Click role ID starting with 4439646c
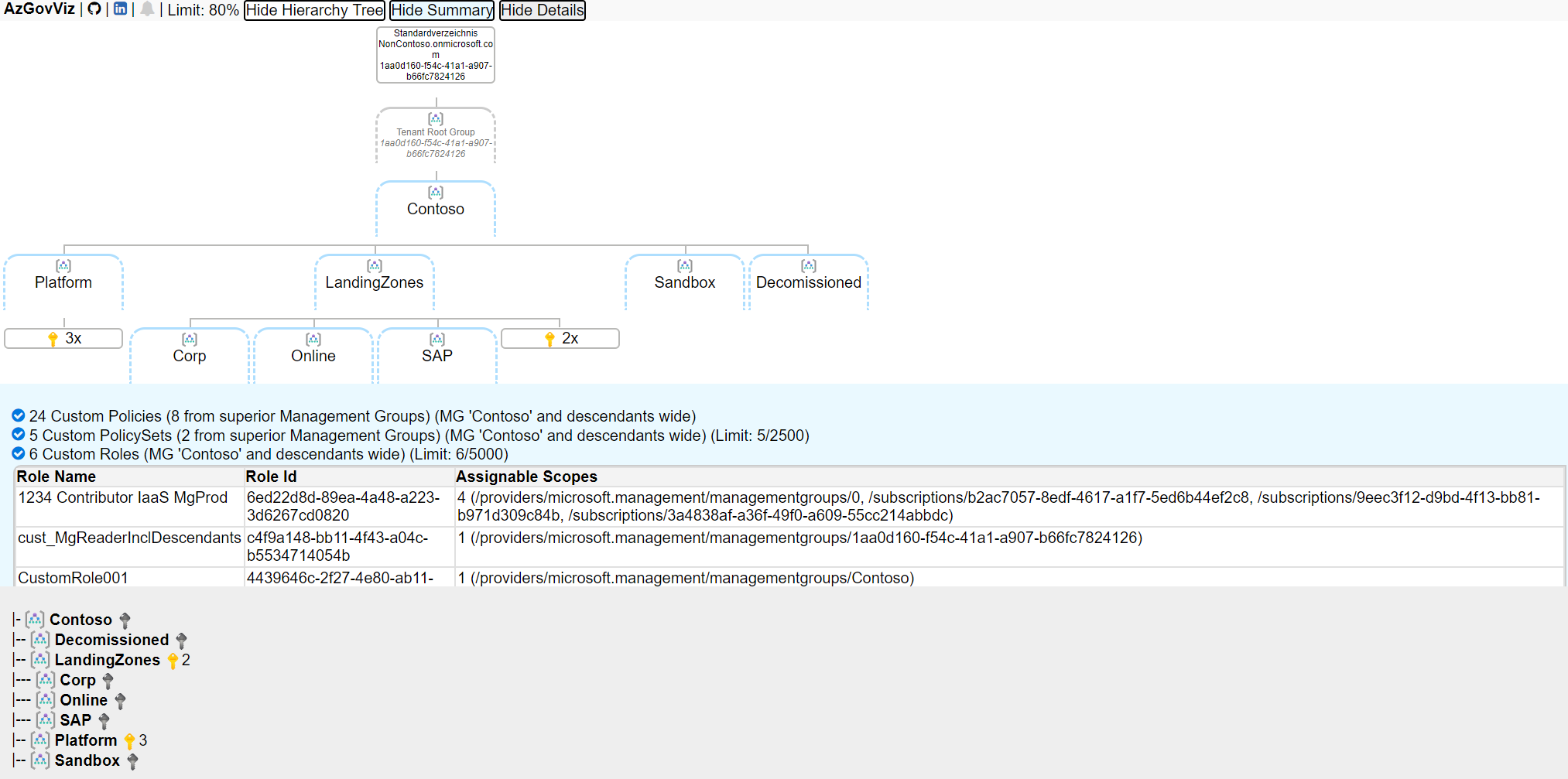 tap(350, 577)
